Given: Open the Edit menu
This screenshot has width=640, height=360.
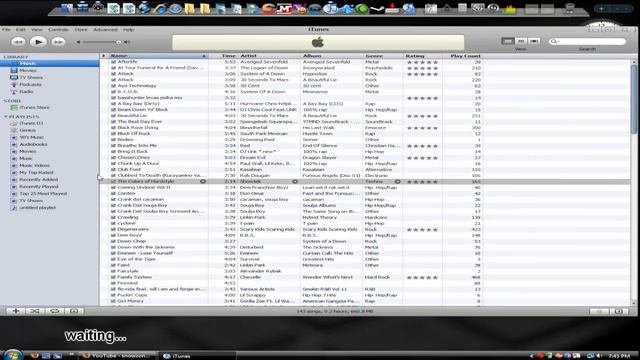Looking at the screenshot, I should click(20, 29).
